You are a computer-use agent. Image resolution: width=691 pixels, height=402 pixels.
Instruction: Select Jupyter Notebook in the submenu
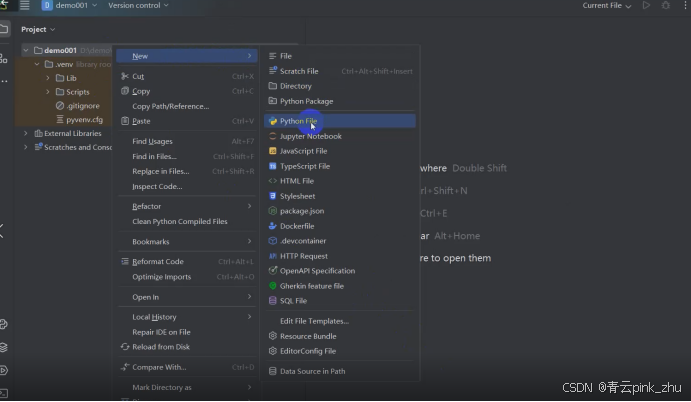pyautogui.click(x=310, y=136)
